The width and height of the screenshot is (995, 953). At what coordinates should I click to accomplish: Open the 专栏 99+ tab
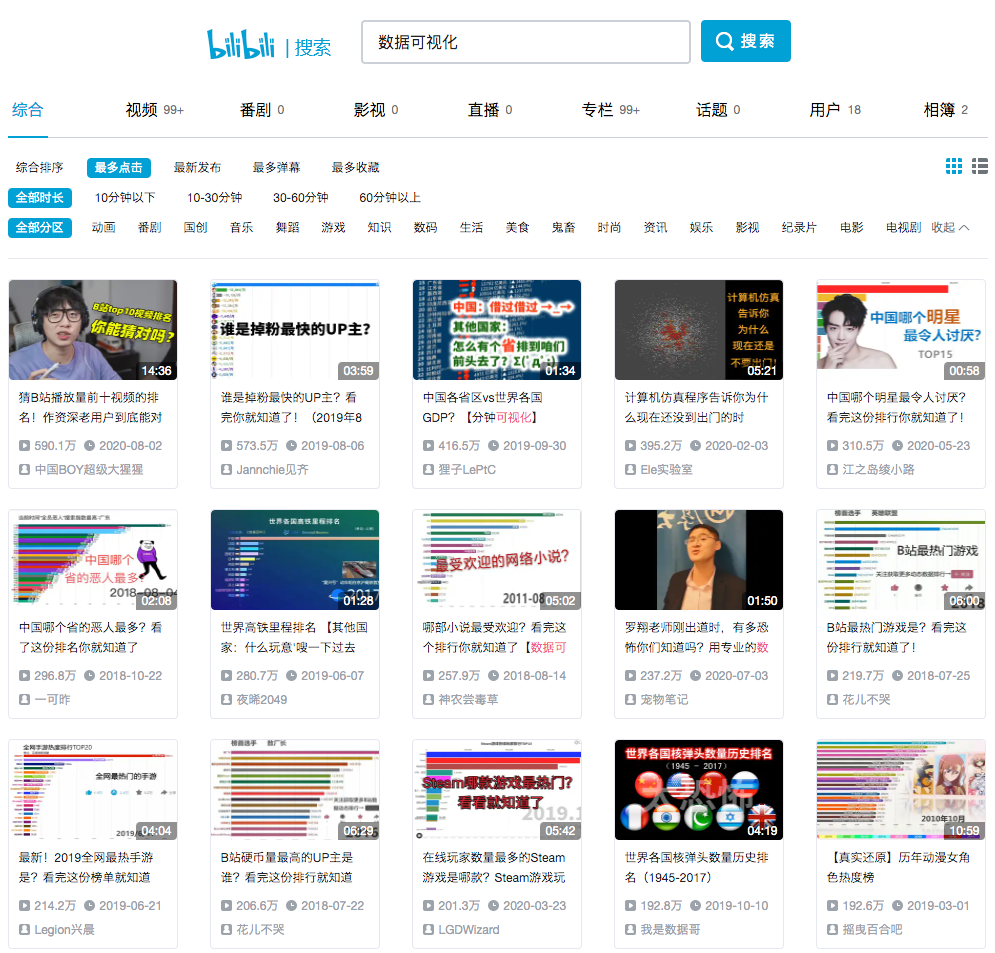pyautogui.click(x=610, y=110)
